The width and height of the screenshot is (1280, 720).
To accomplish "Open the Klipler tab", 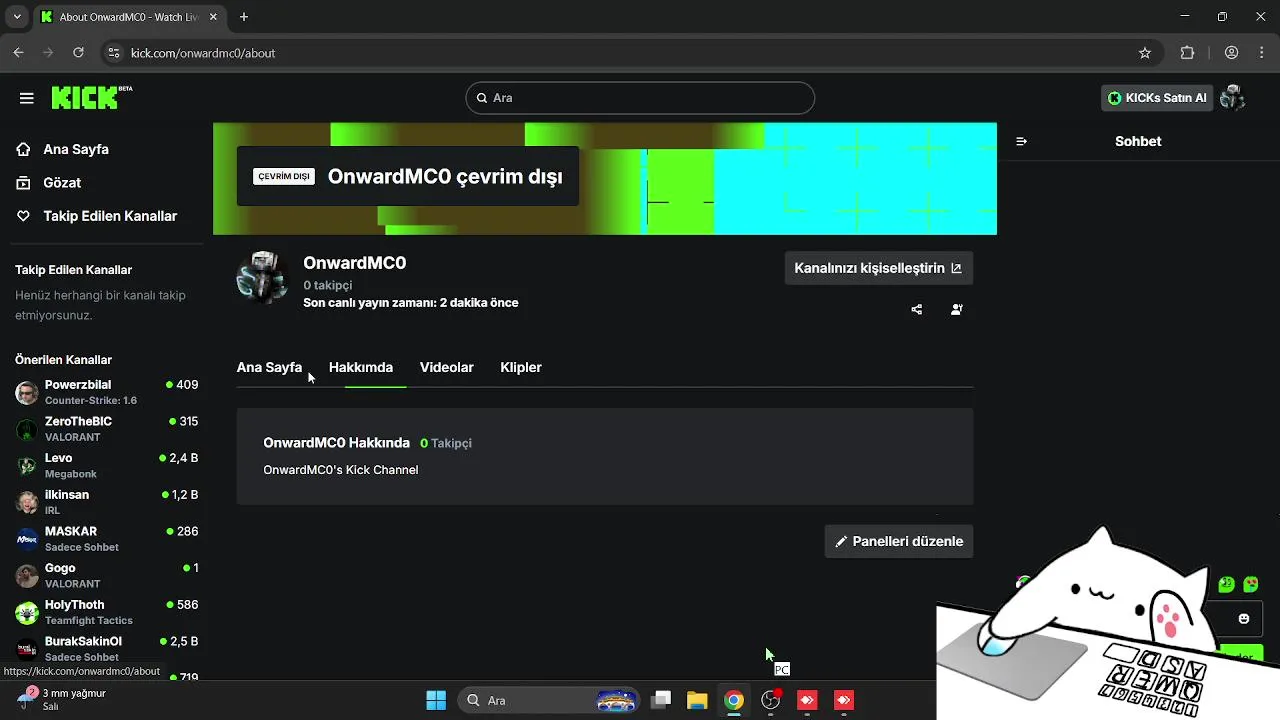I will point(521,367).
